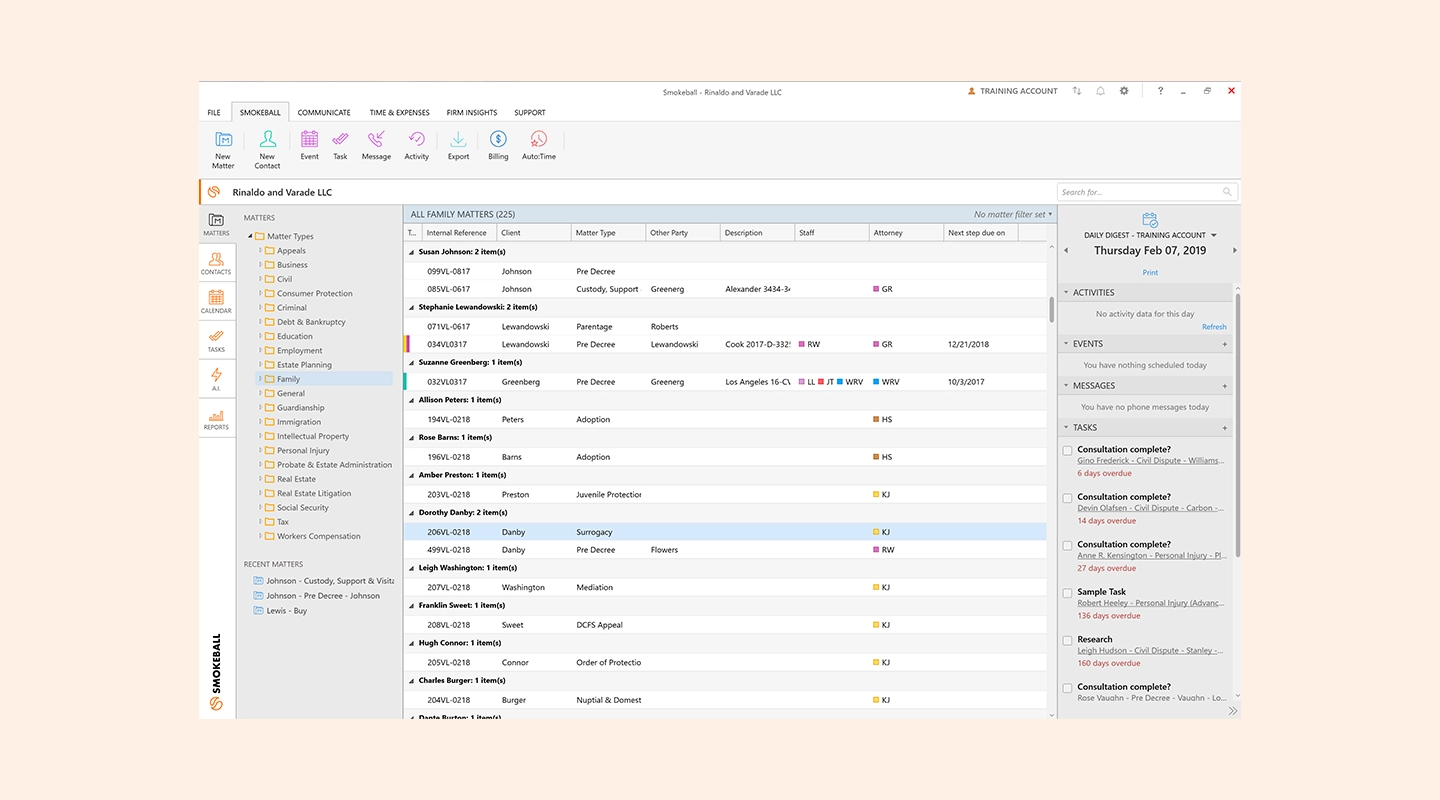Screen dimensions: 1440x800
Task: Open the Matters sidebar section
Action: 217,225
